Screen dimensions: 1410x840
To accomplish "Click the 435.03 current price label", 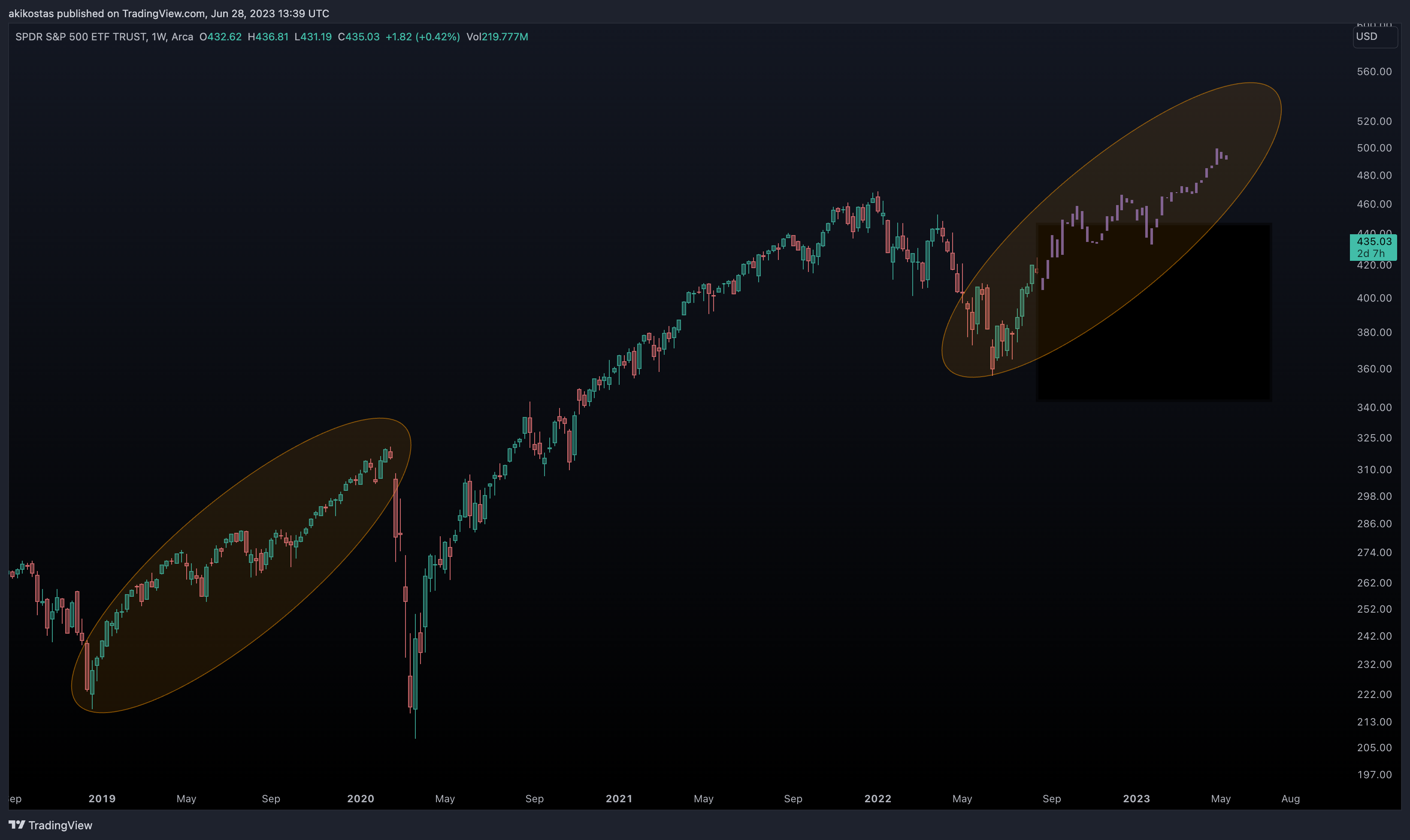I will point(1374,241).
